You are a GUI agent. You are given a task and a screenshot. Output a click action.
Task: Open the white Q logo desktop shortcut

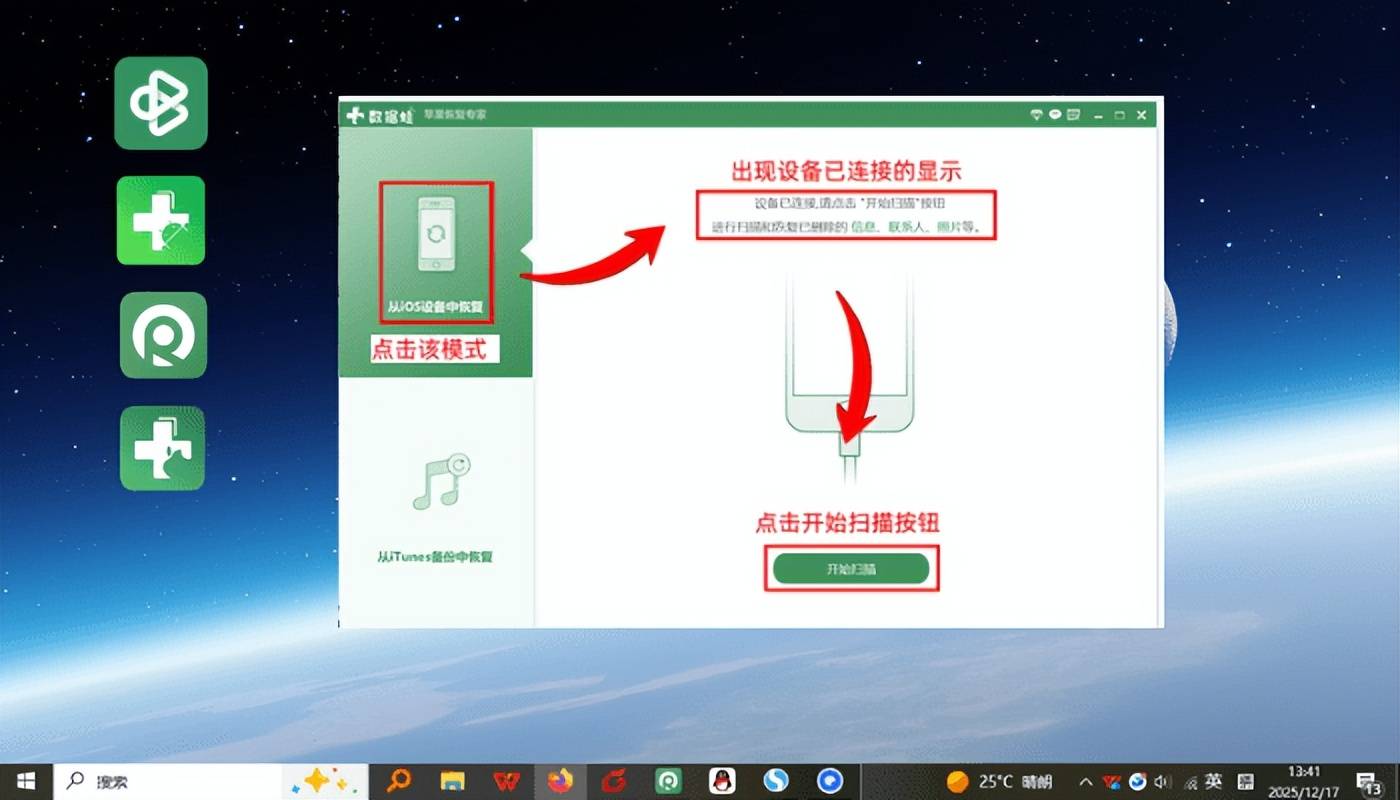pyautogui.click(x=163, y=335)
